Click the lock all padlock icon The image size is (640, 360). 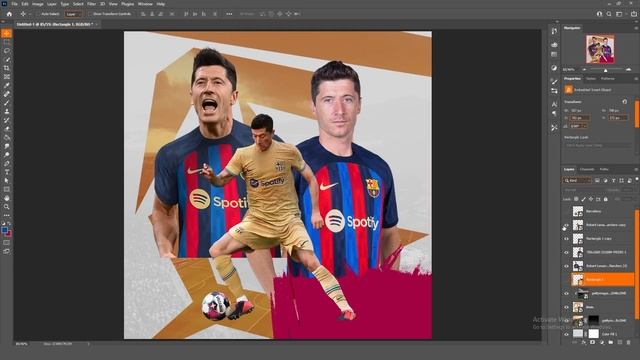pyautogui.click(x=606, y=199)
